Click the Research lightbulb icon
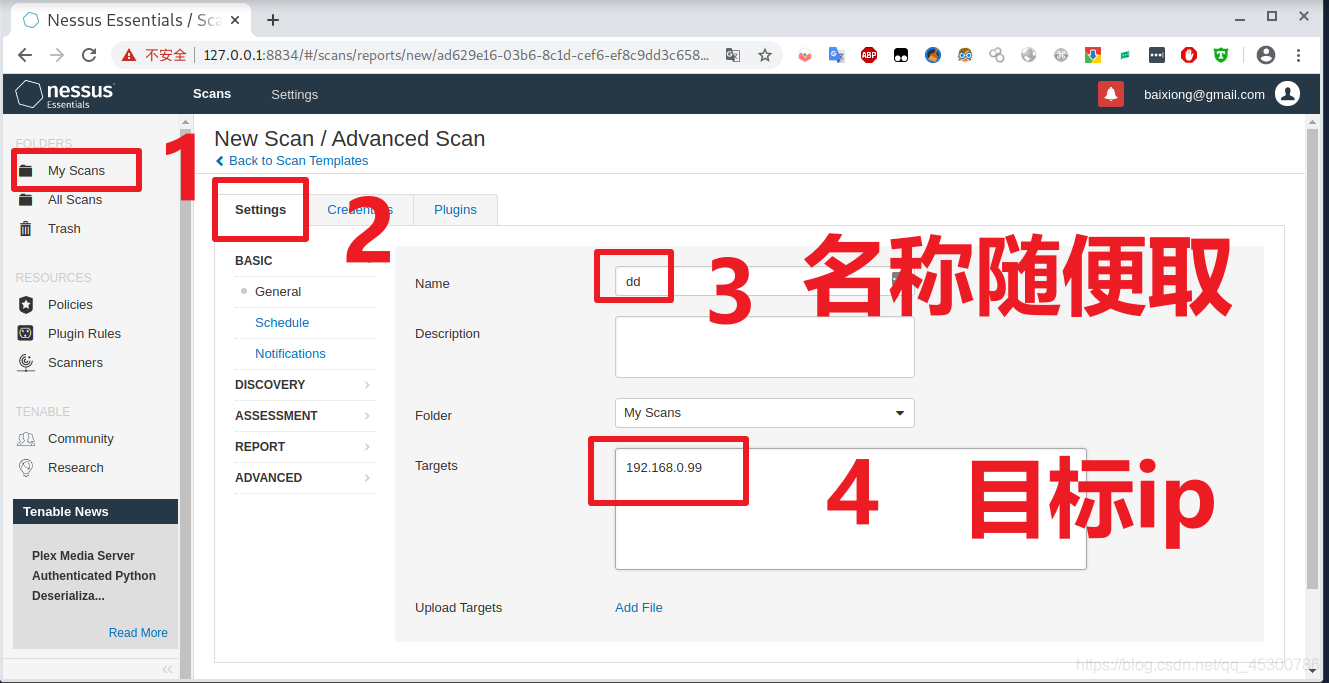 pos(27,467)
